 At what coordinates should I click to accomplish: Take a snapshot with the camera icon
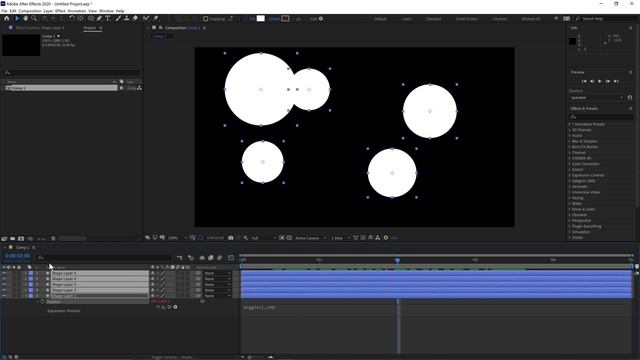tap(231, 238)
